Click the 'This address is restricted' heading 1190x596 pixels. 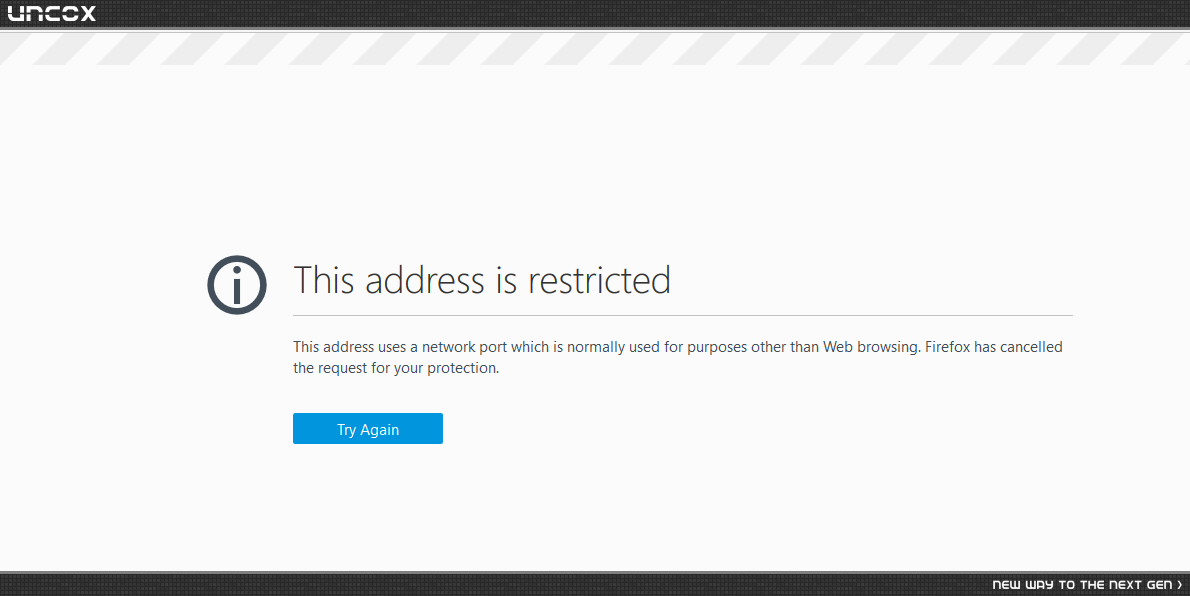[482, 279]
